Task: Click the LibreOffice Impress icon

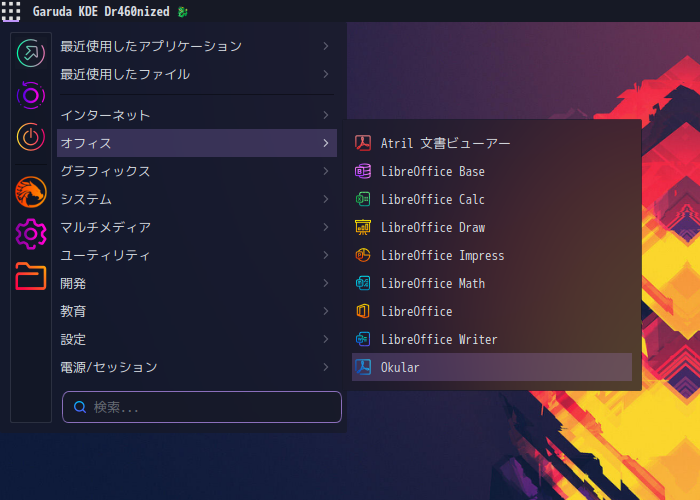Action: click(363, 255)
